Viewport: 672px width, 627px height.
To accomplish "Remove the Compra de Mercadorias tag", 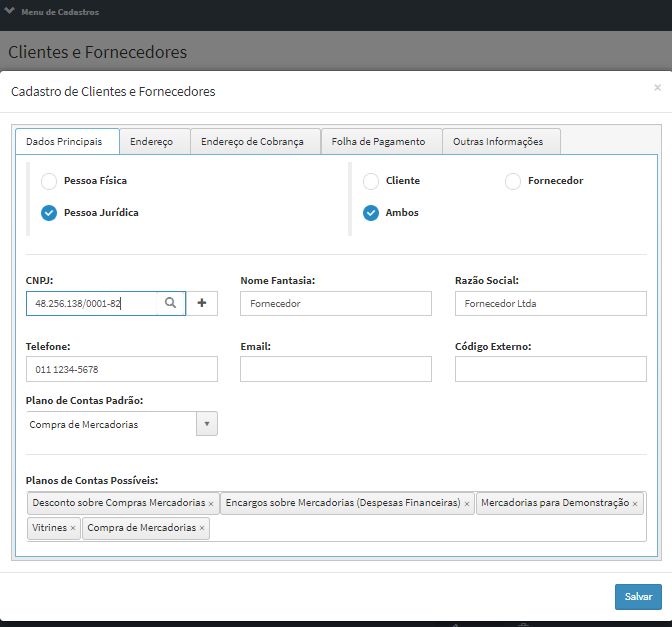I will [x=202, y=528].
